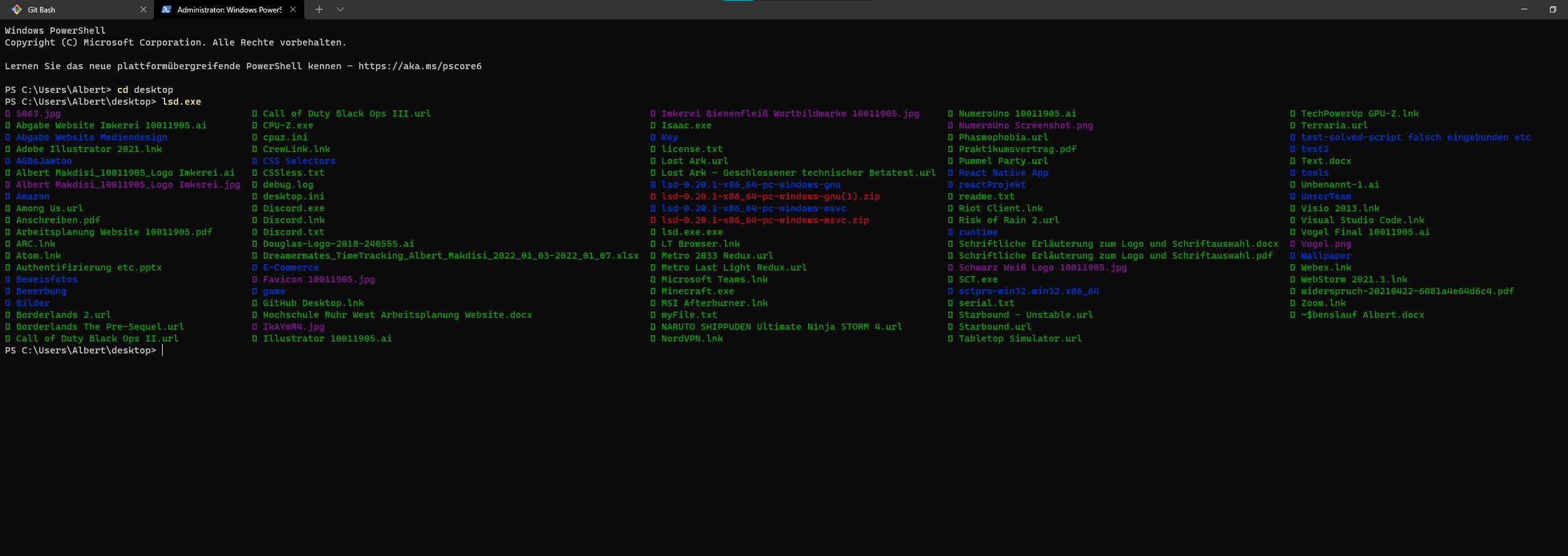Click GitHub Desktop.lnk in the listing
The image size is (1568, 556).
click(x=313, y=303)
